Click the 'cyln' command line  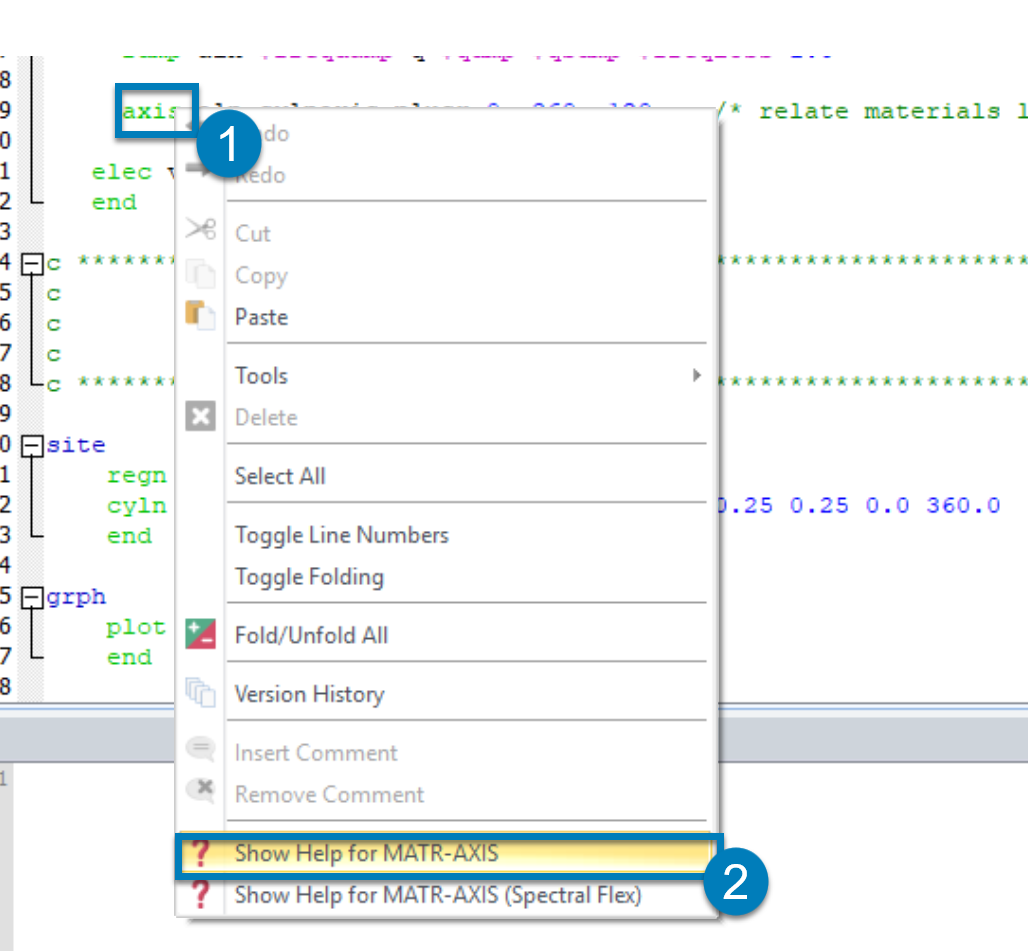coord(136,506)
